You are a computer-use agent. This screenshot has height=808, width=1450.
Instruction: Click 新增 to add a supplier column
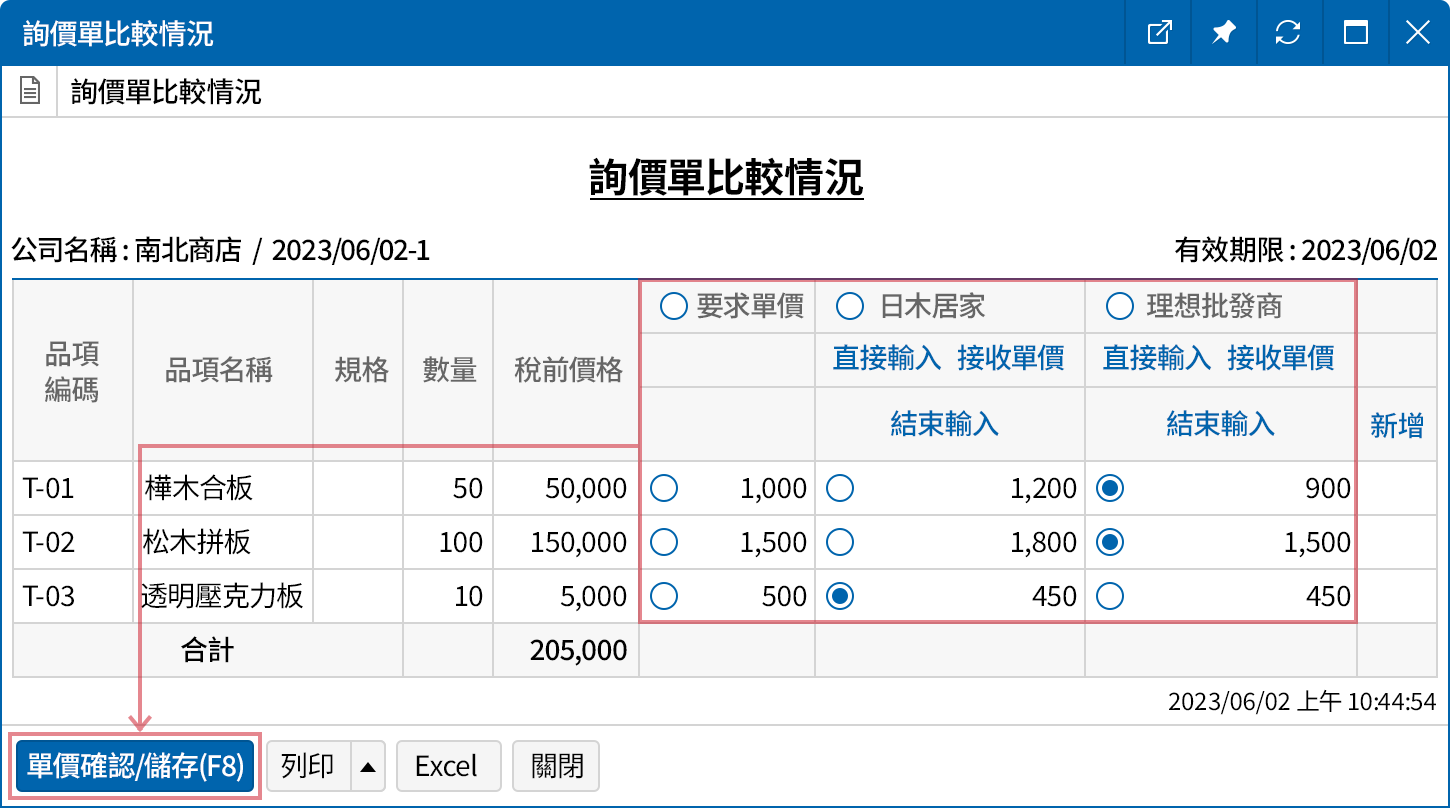click(1396, 422)
